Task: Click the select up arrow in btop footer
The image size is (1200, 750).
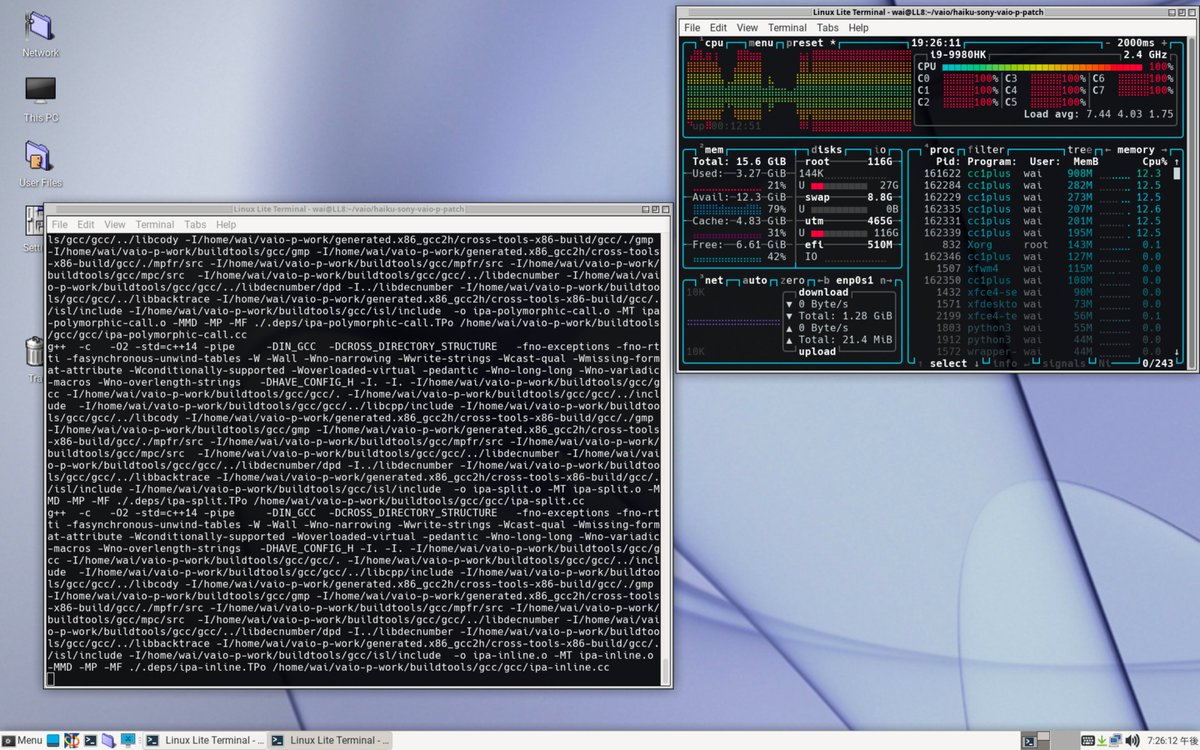Action: pyautogui.click(x=919, y=363)
